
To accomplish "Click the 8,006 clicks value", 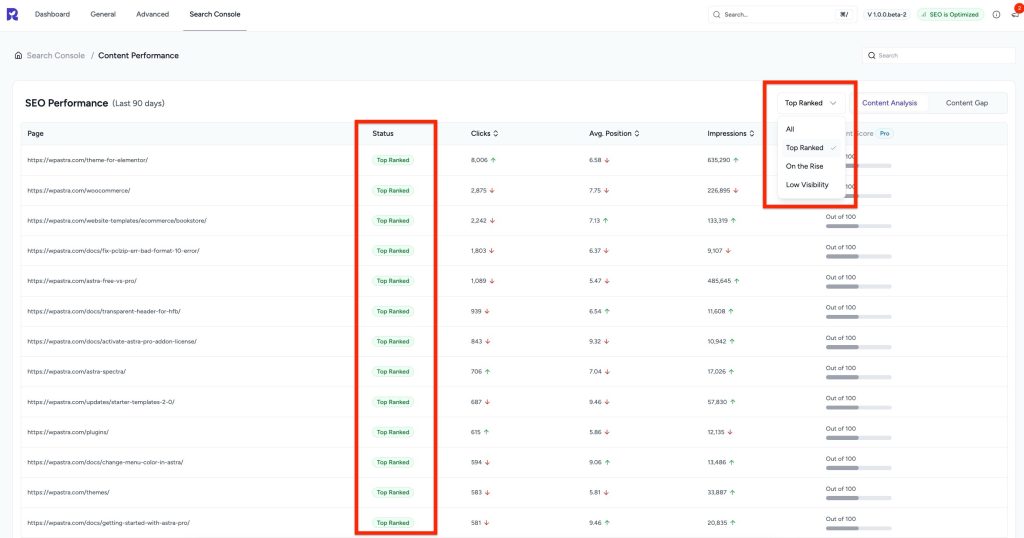I will [x=479, y=160].
